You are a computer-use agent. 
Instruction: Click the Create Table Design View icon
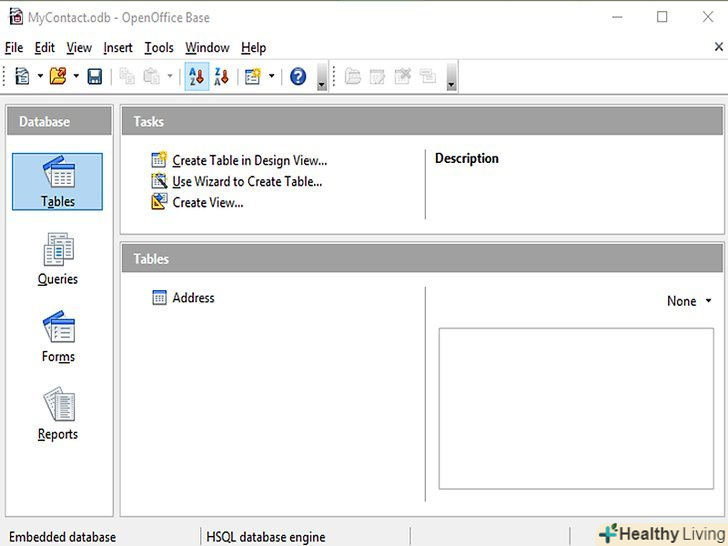pyautogui.click(x=159, y=160)
